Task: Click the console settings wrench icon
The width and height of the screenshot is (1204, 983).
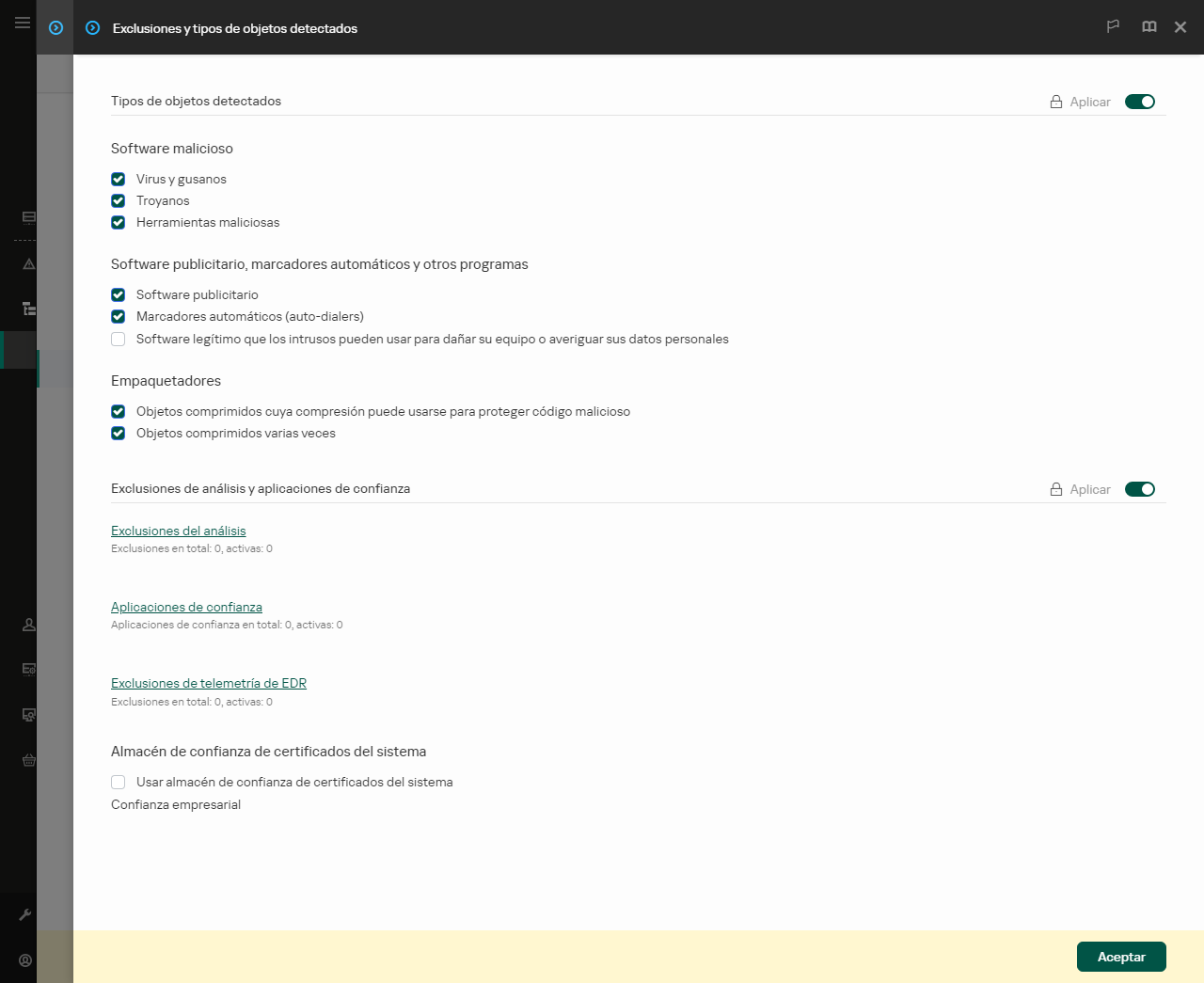Action: point(28,913)
